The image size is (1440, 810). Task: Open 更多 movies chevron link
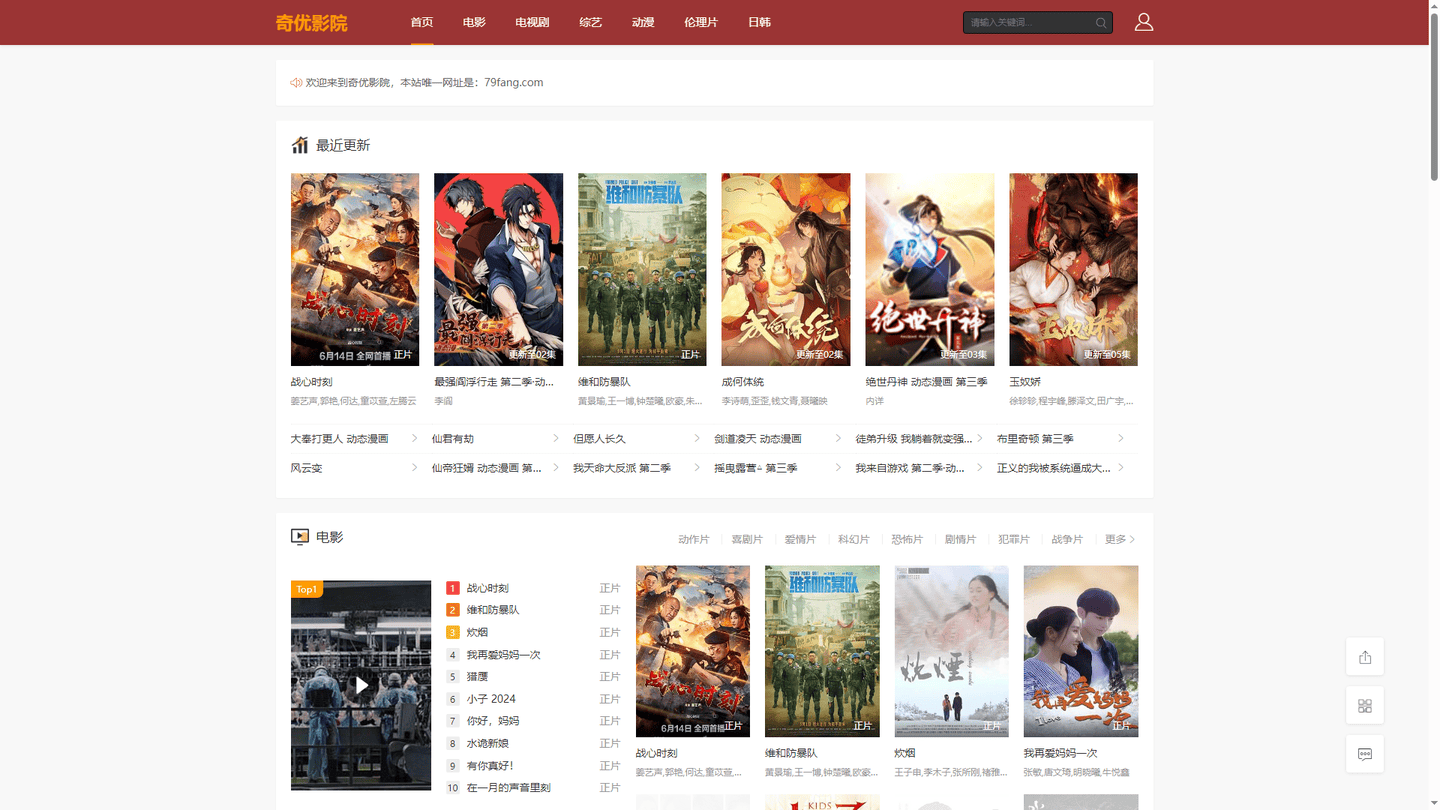1120,539
